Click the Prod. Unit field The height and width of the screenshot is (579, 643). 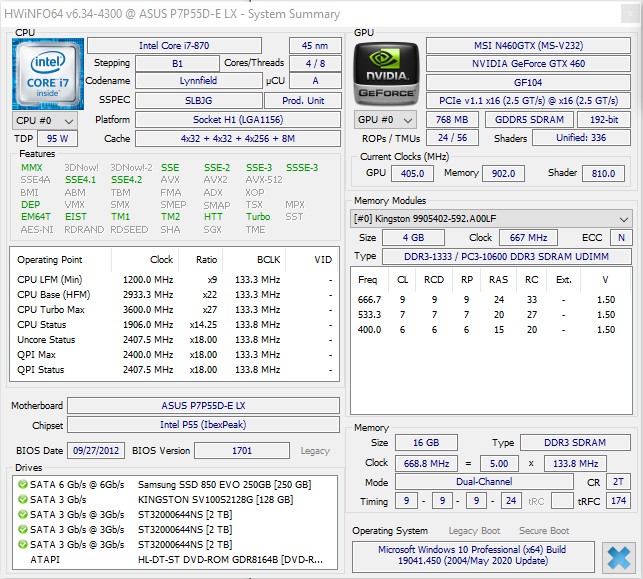click(303, 100)
